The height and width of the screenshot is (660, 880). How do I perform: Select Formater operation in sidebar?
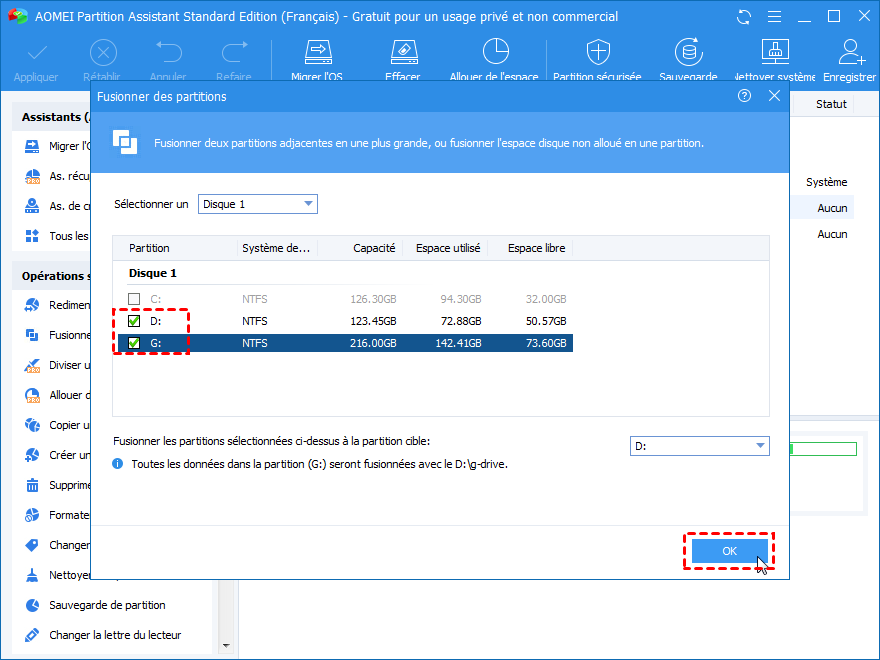pyautogui.click(x=57, y=515)
